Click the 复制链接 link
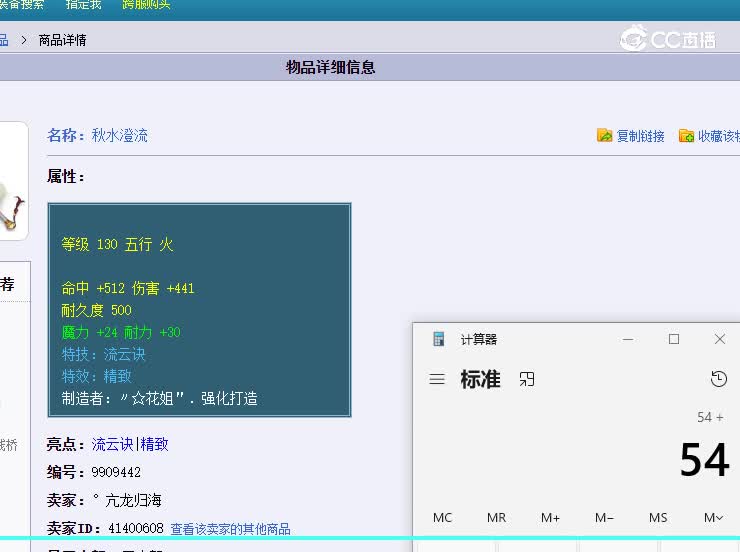This screenshot has width=740, height=552. (640, 136)
